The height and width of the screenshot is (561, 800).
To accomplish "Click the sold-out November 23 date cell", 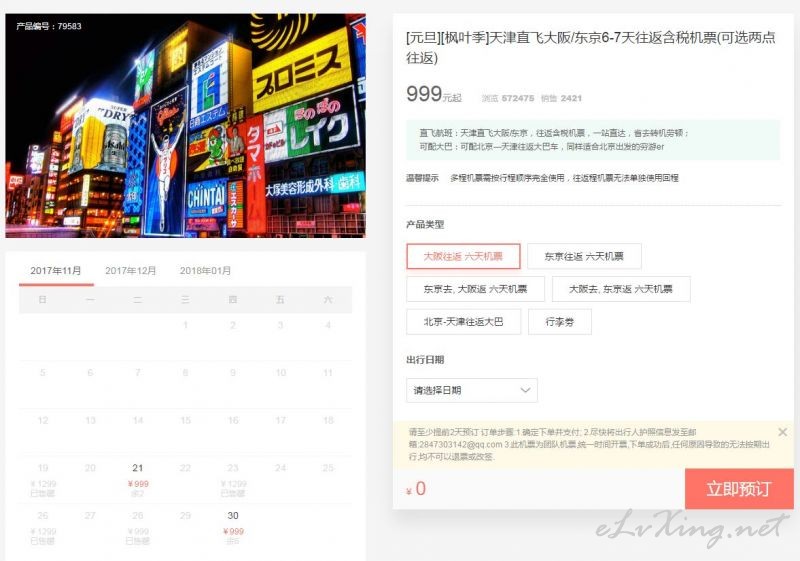I will click(x=233, y=480).
